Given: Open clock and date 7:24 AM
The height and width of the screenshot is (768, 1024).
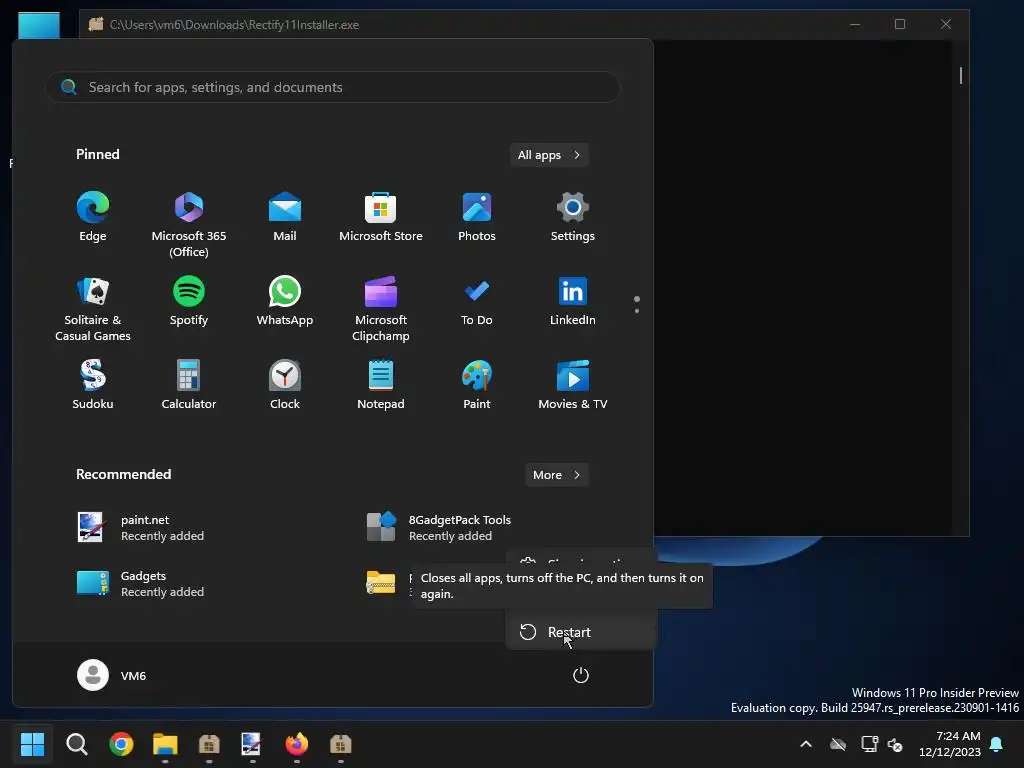Looking at the screenshot, I should (950, 744).
